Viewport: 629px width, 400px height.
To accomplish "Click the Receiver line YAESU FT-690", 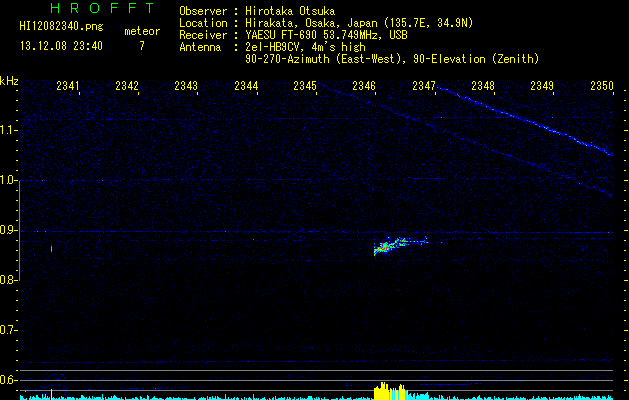I will tap(293, 35).
